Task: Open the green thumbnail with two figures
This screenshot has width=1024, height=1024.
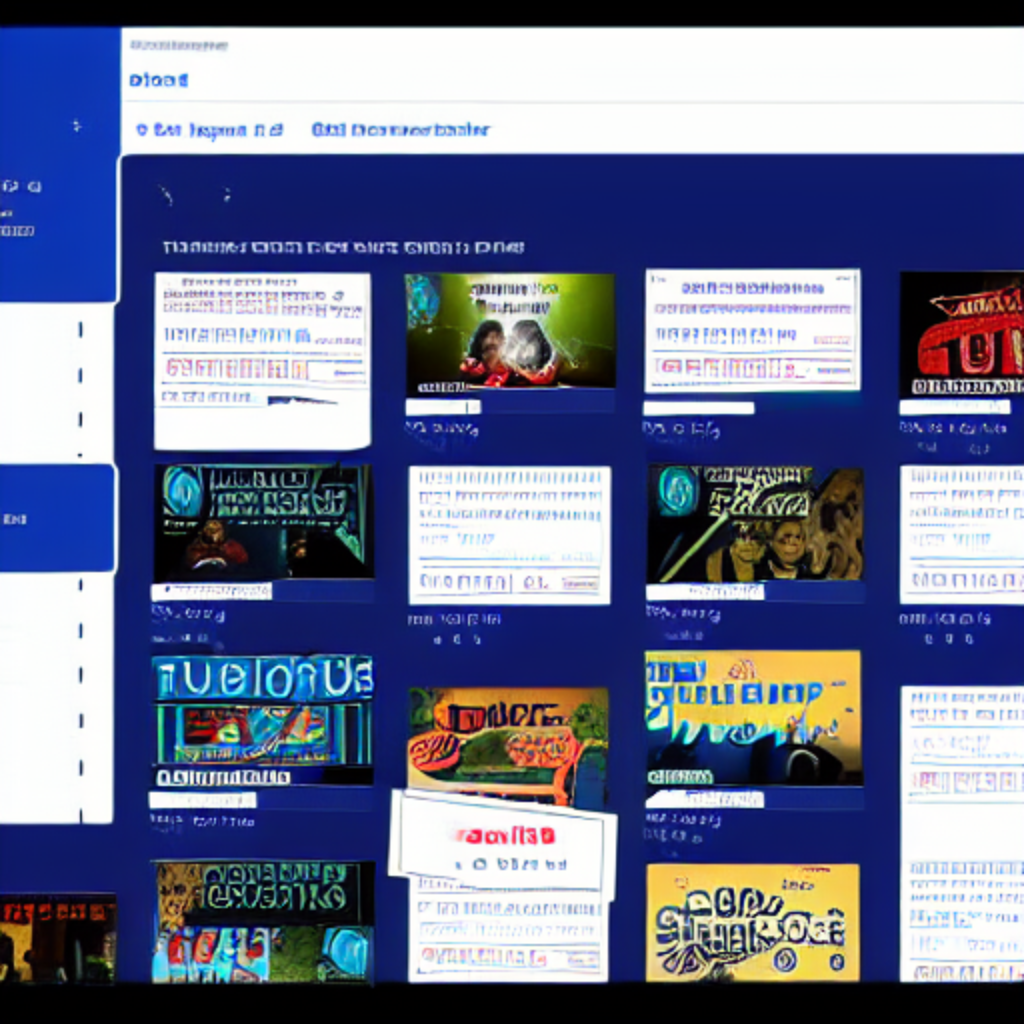Action: click(510, 332)
